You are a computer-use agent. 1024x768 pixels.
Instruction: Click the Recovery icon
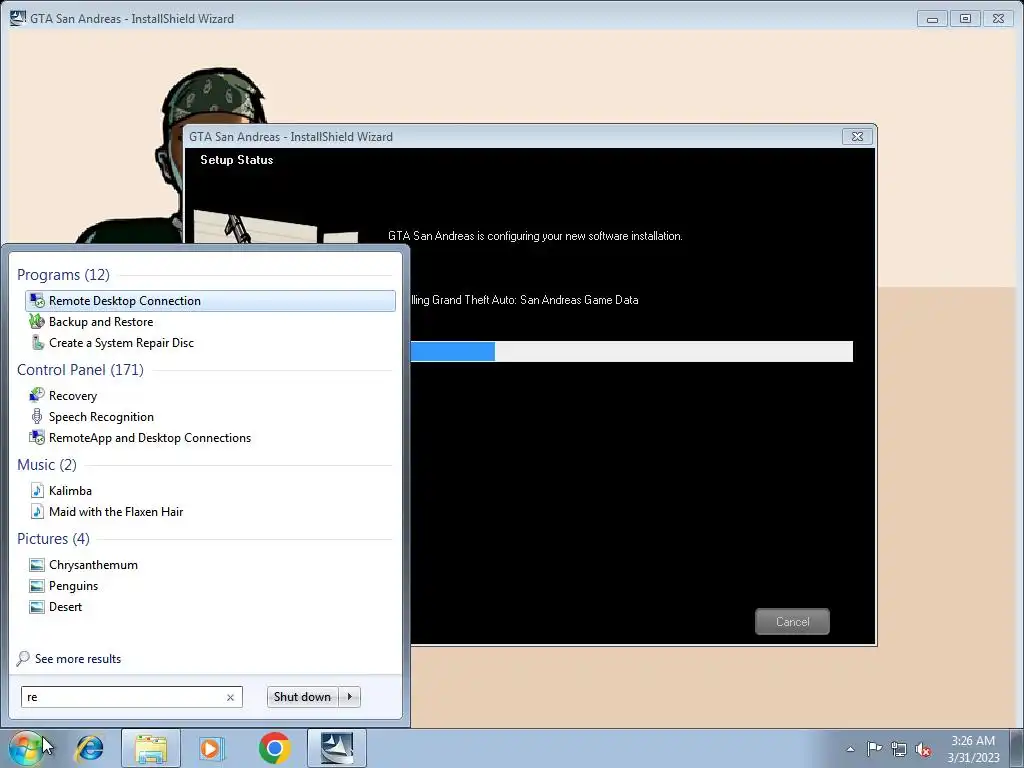tap(37, 396)
